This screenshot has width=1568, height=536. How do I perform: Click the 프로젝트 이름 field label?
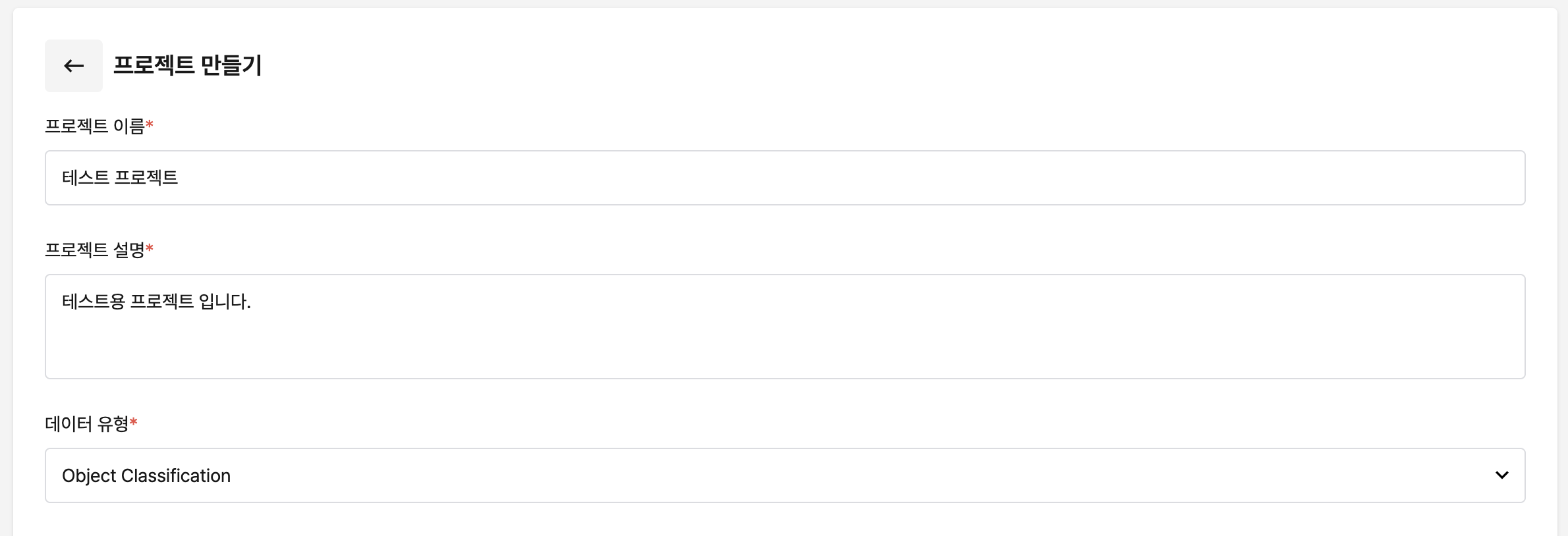click(x=94, y=126)
